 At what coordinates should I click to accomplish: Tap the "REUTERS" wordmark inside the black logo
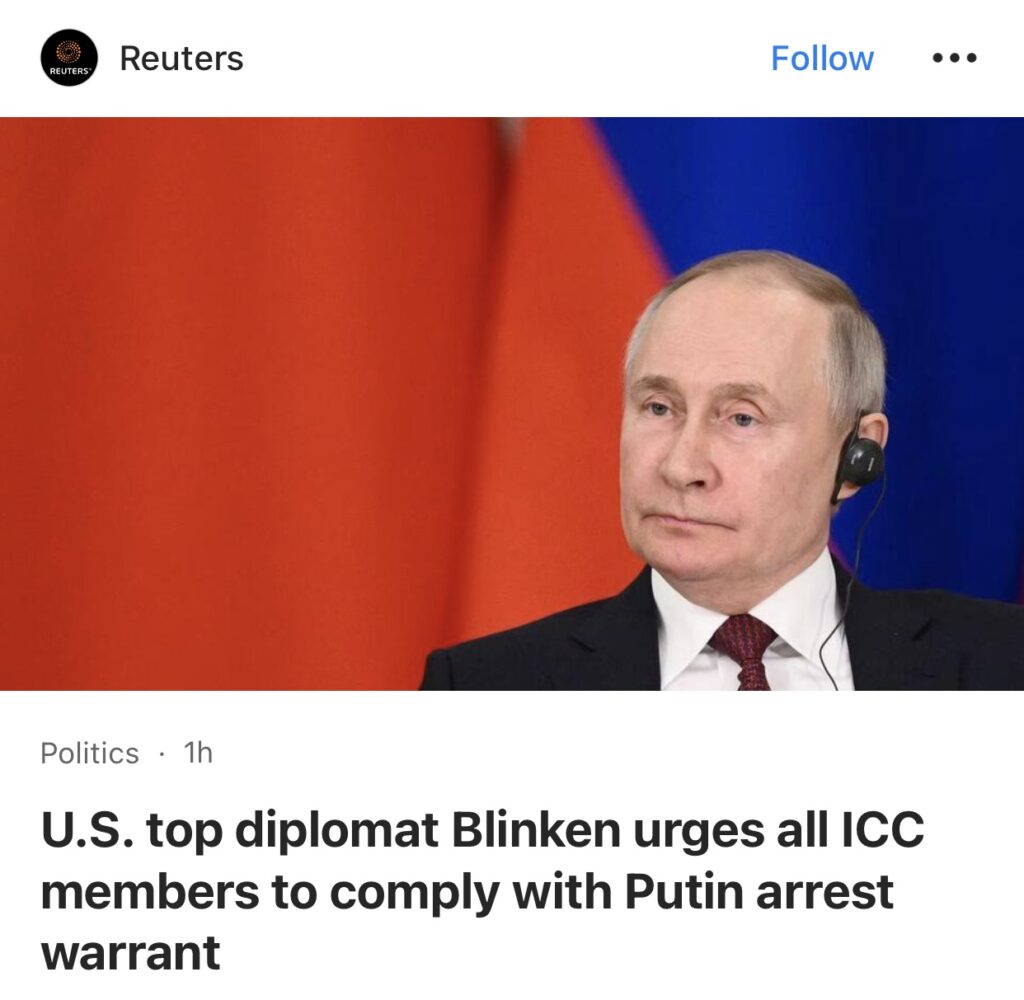point(69,71)
